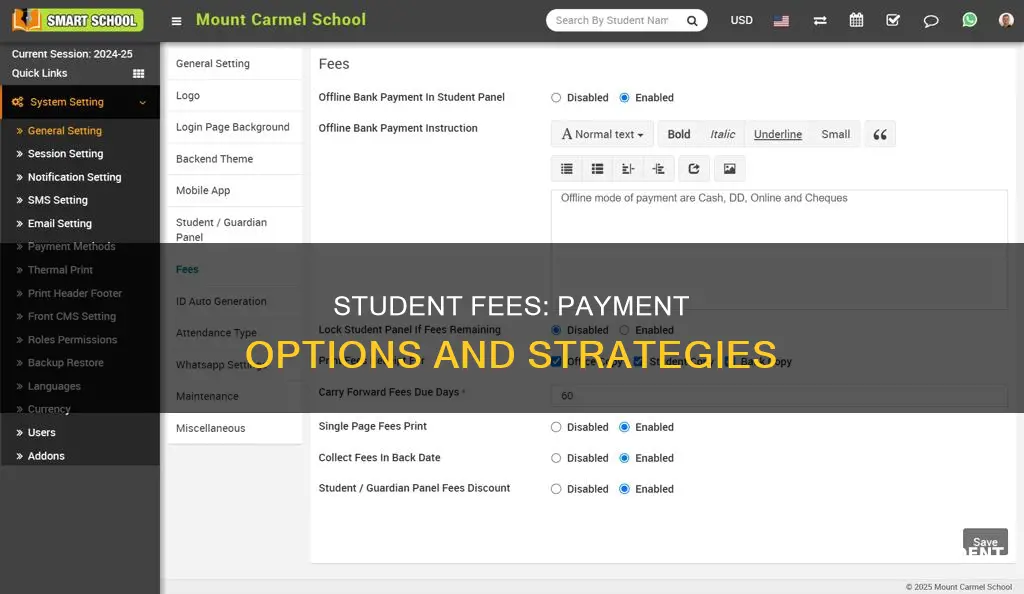This screenshot has width=1024, height=594.
Task: Click into the payment instruction text area
Action: click(x=778, y=249)
